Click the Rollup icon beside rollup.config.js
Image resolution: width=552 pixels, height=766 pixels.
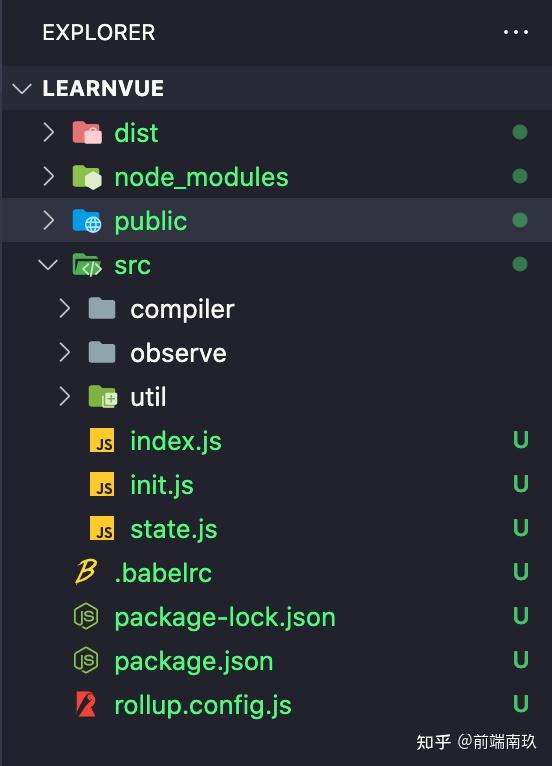(86, 704)
